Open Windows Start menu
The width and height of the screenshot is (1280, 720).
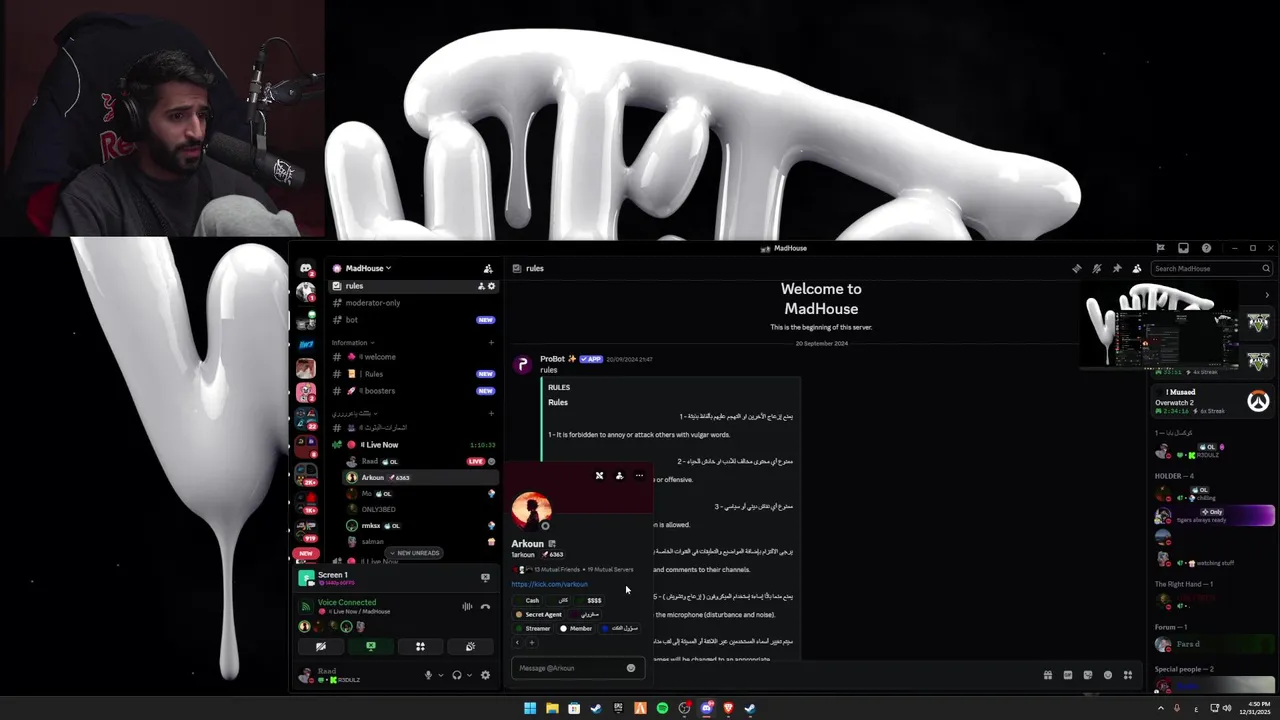pyautogui.click(x=530, y=708)
